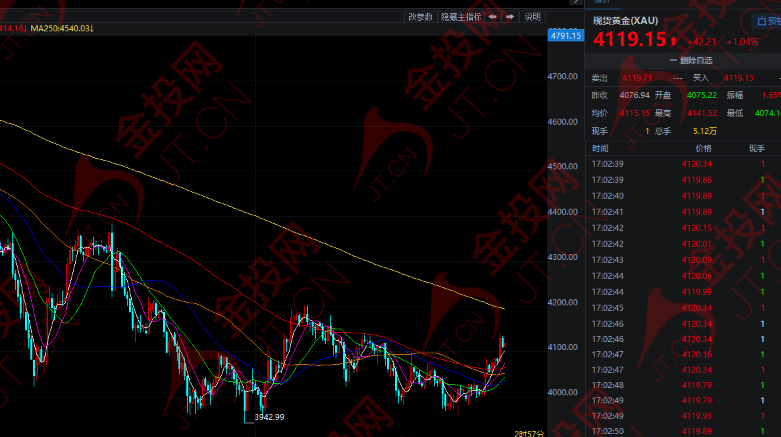Click the minus icon beside 删除自选
Viewport: 781px width, 437px height.
[x=673, y=60]
